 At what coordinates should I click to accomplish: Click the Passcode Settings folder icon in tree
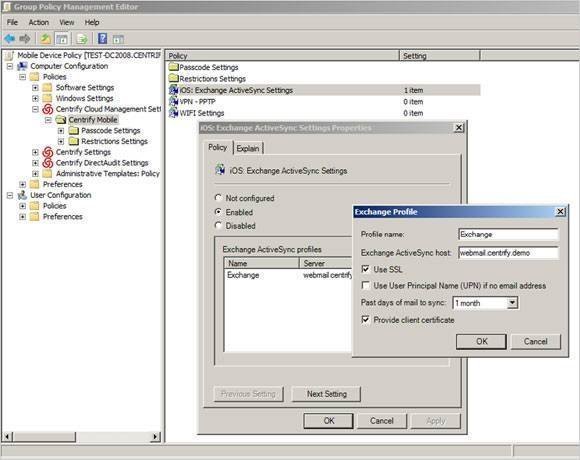point(74,131)
